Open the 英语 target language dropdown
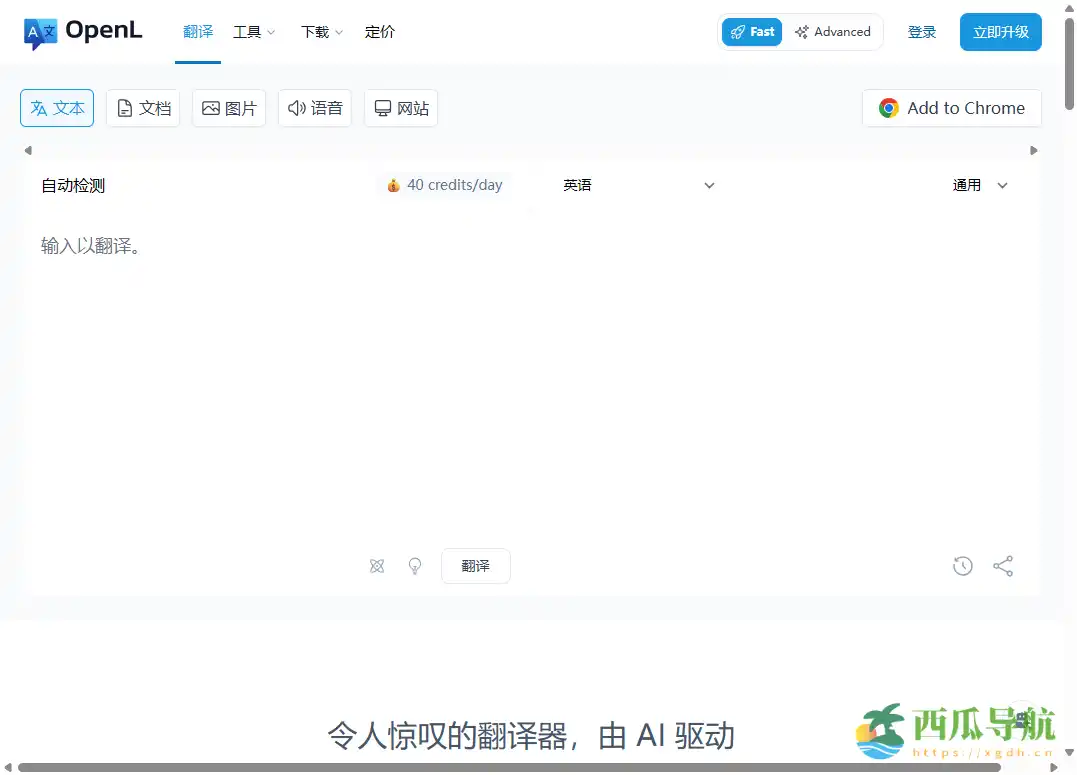Screen dimensions: 1077x775 tap(640, 185)
